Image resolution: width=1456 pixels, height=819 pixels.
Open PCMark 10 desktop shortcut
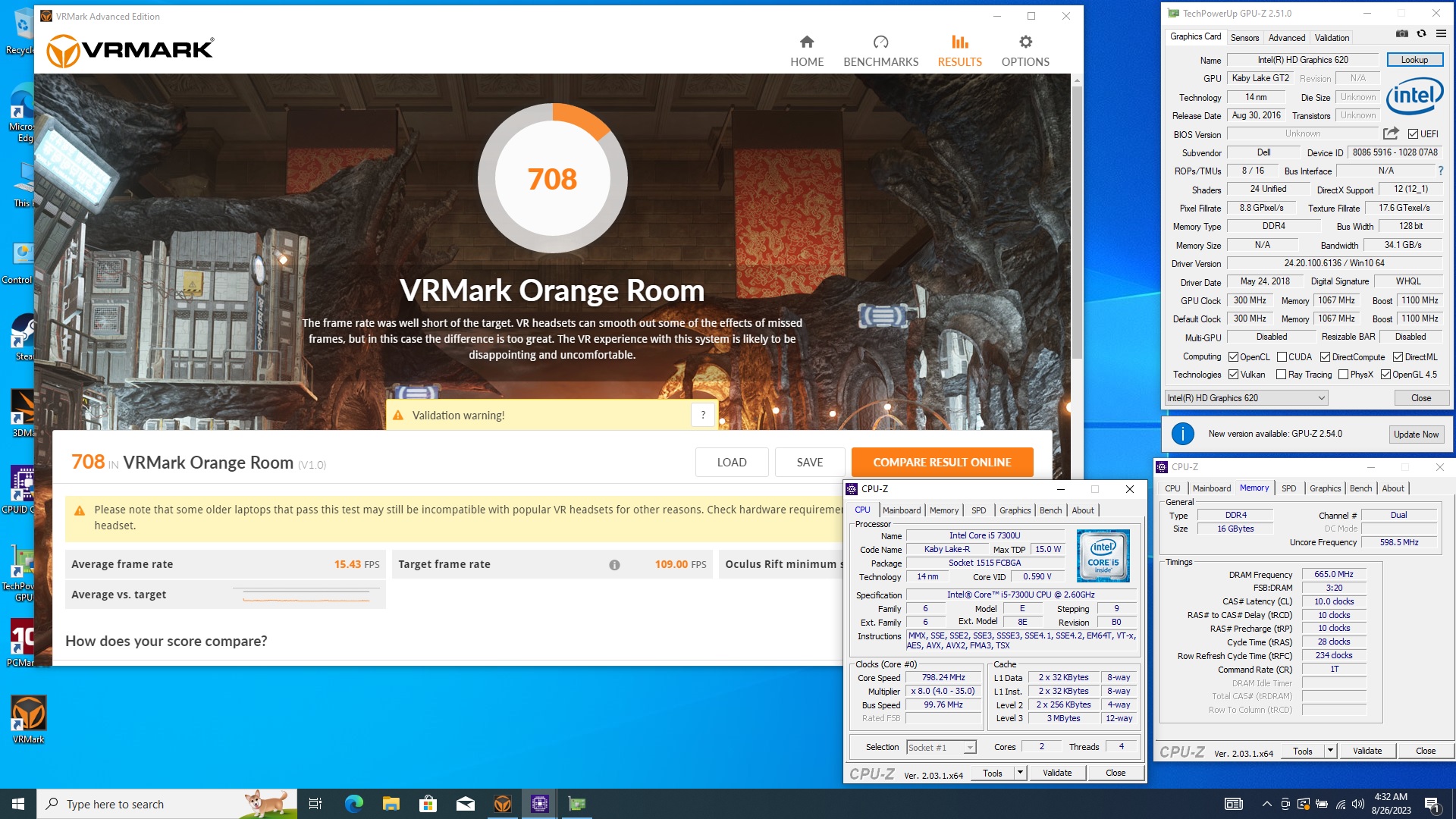click(23, 643)
